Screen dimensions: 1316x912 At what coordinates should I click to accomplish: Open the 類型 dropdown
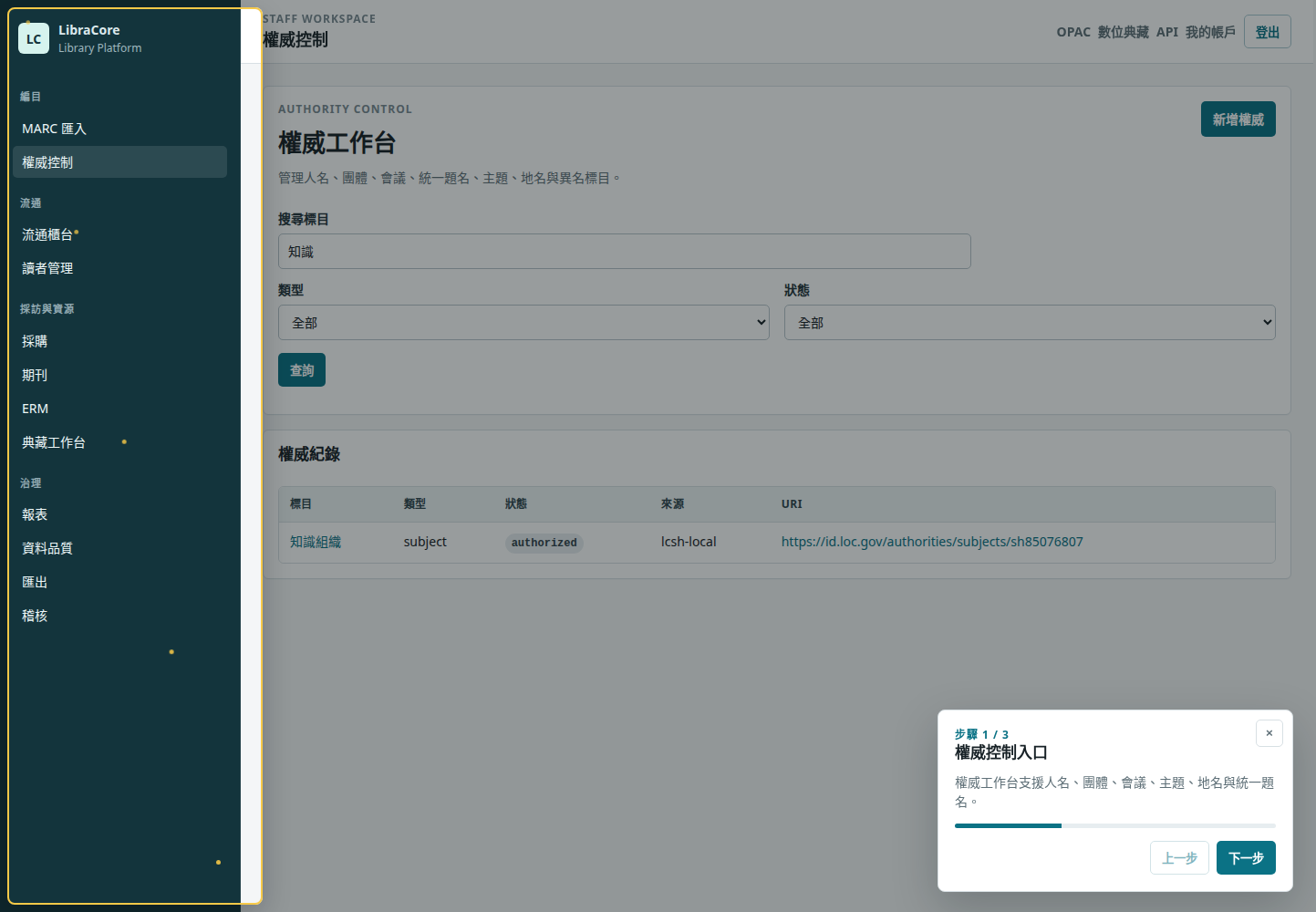pos(523,323)
